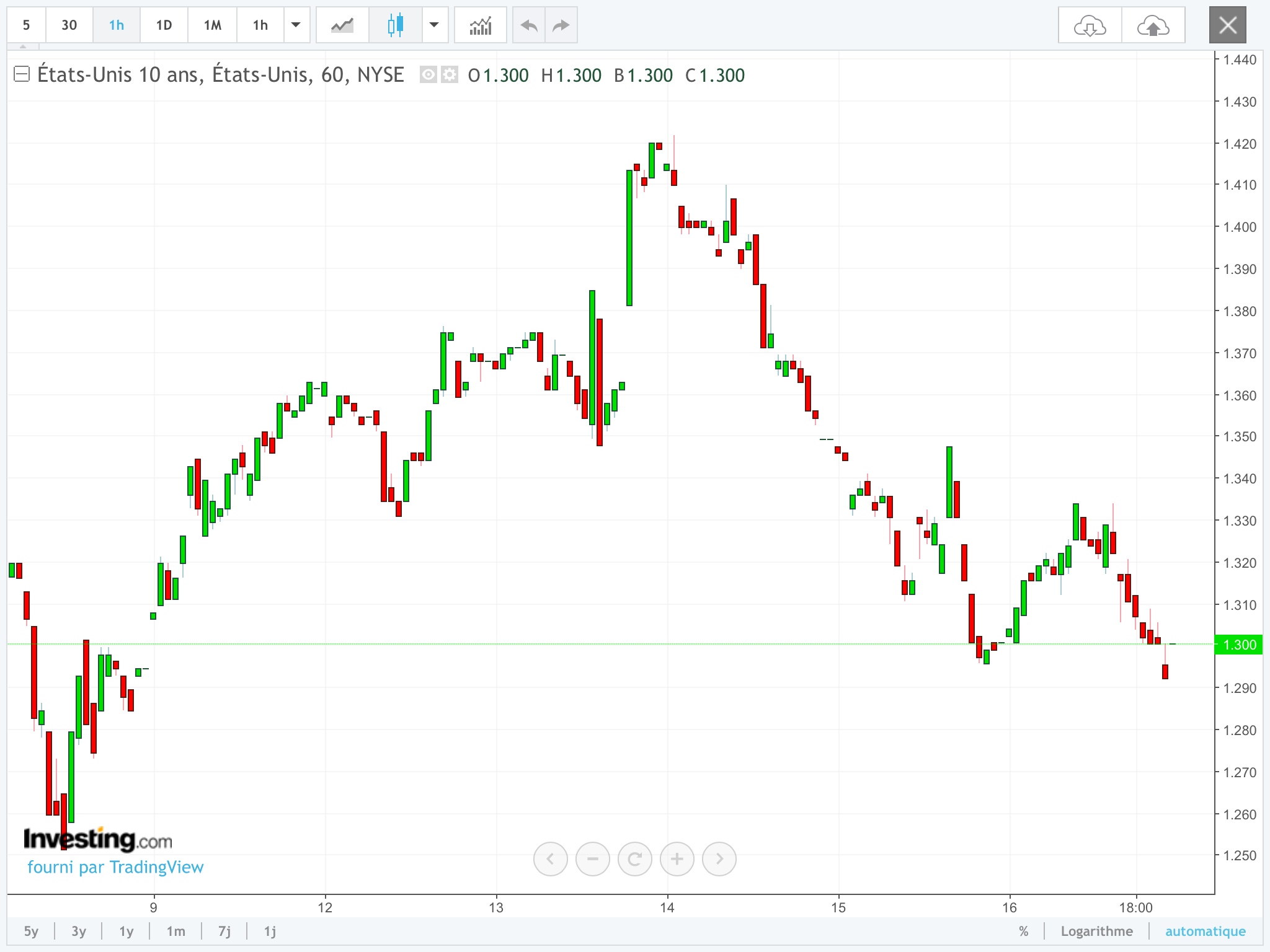The image size is (1270, 952).
Task: Select the candlestick chart style icon
Action: tap(395, 25)
